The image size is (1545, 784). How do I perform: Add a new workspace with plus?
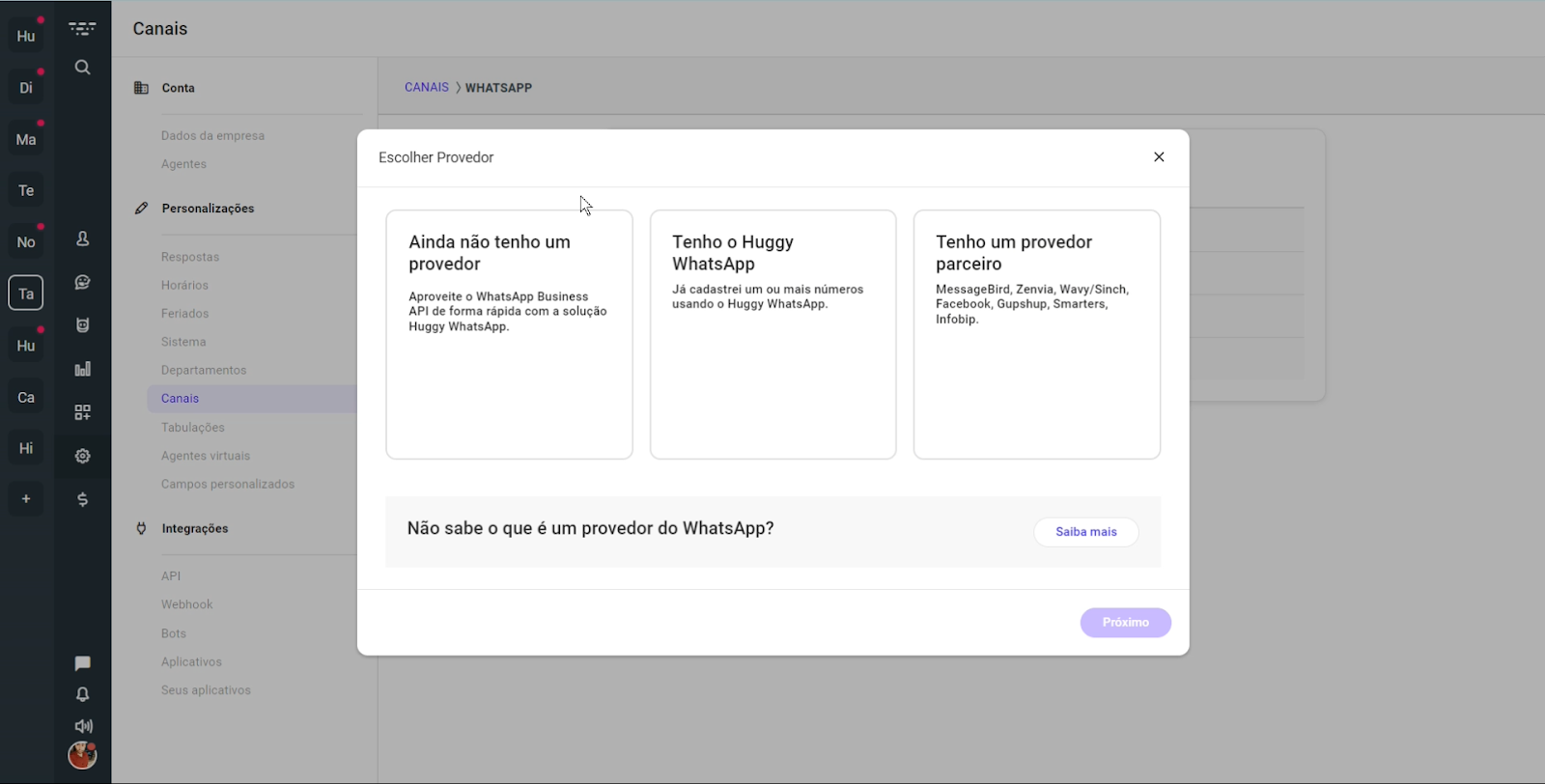(x=26, y=499)
